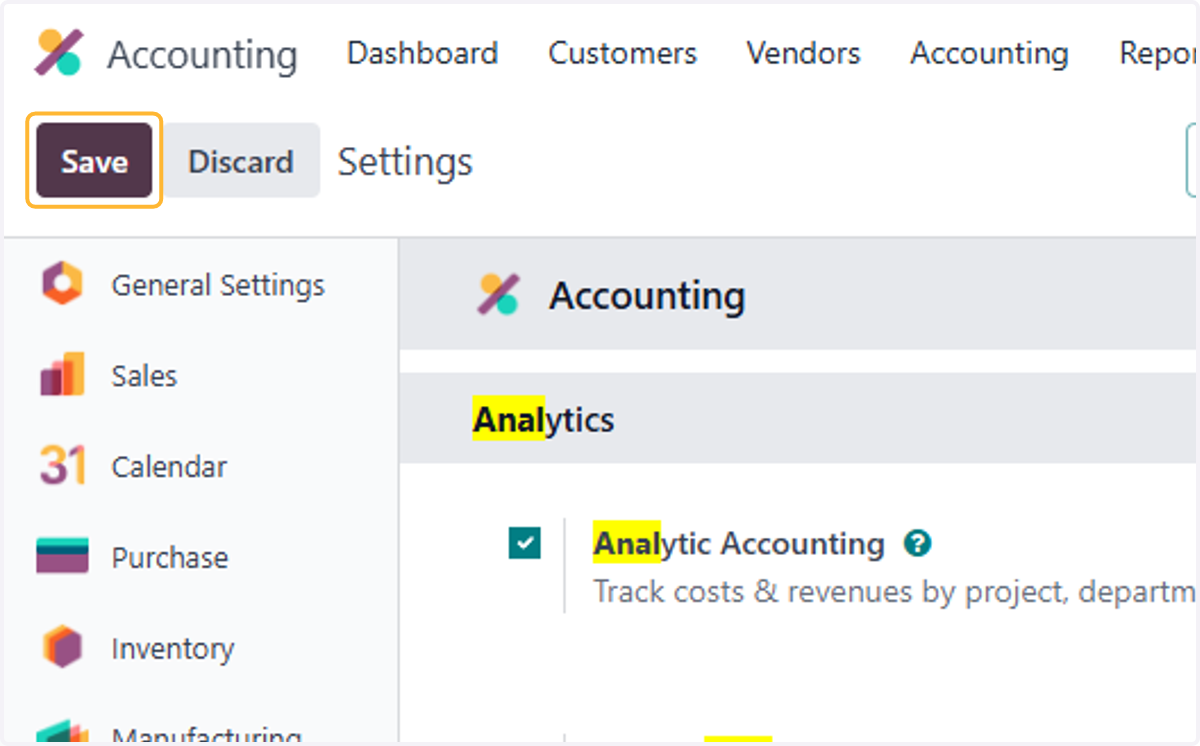Save the settings changes
The height and width of the screenshot is (746, 1200).
pyautogui.click(x=94, y=161)
